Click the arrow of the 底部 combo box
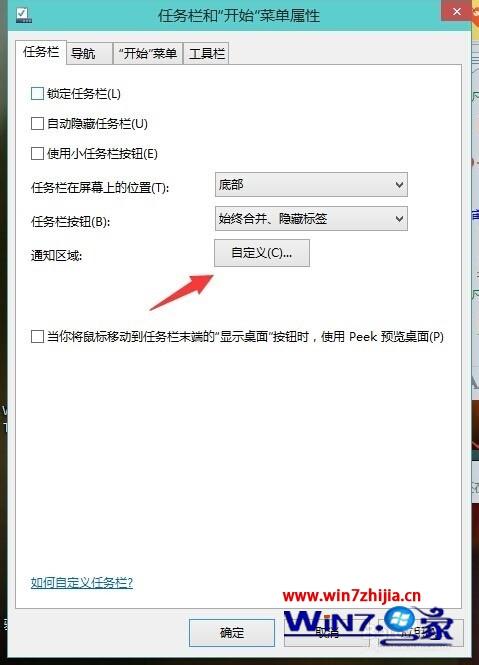This screenshot has height=665, width=479. coord(399,184)
